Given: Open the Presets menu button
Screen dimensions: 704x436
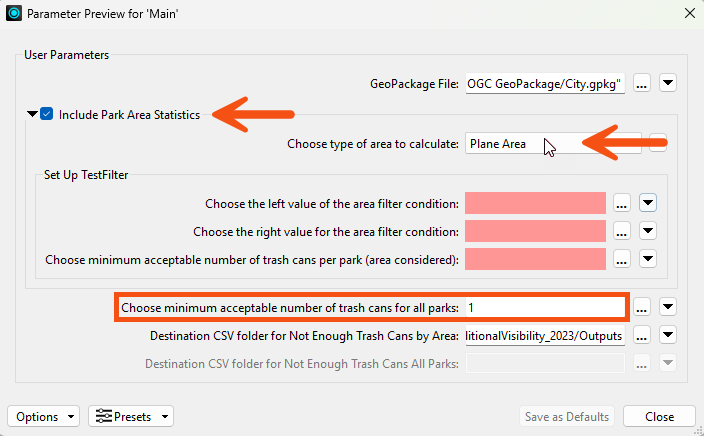Looking at the screenshot, I should tap(131, 417).
